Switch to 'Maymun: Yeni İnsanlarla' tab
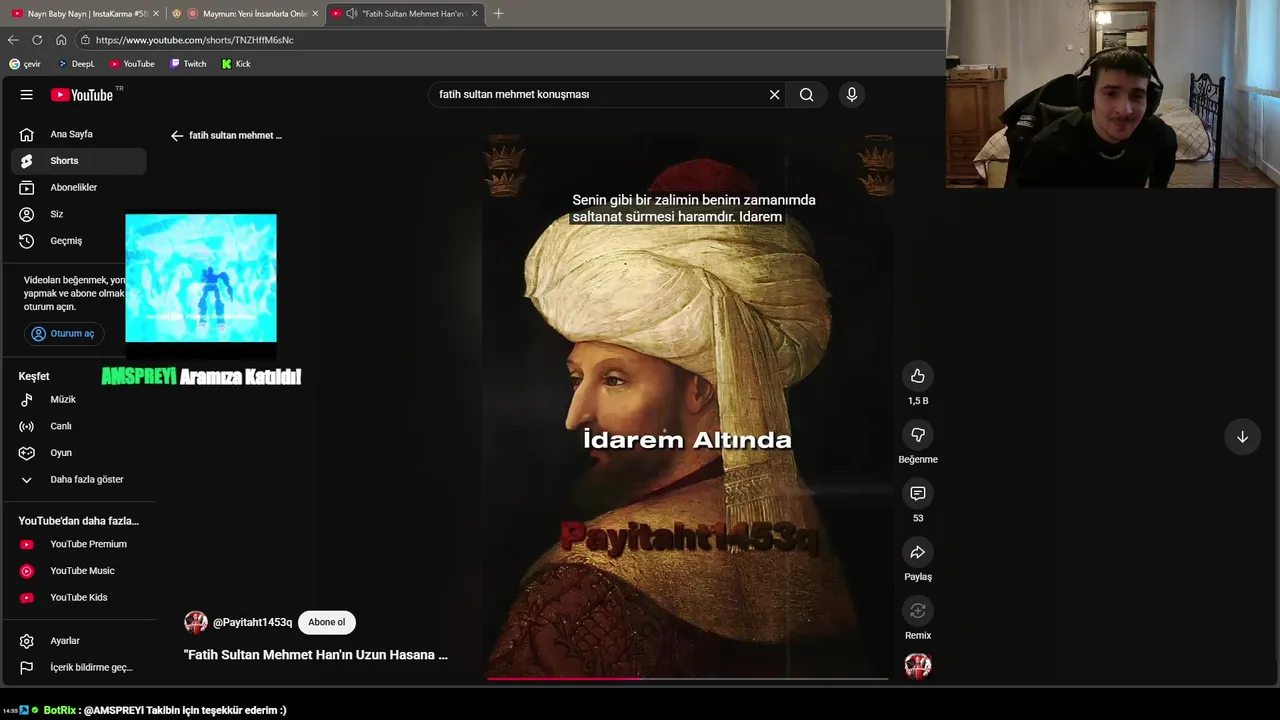The width and height of the screenshot is (1280, 720). (x=245, y=14)
